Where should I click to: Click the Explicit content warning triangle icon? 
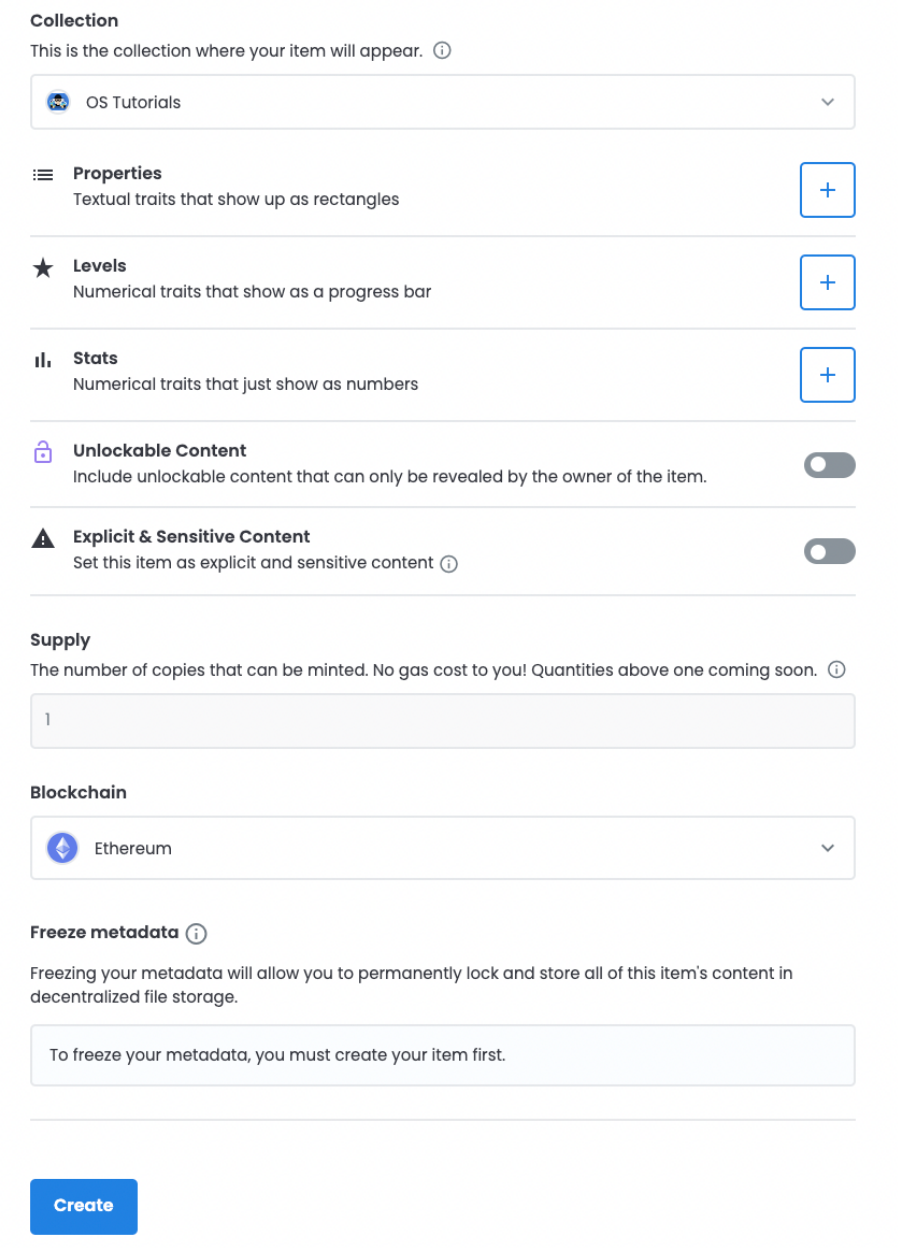(43, 539)
